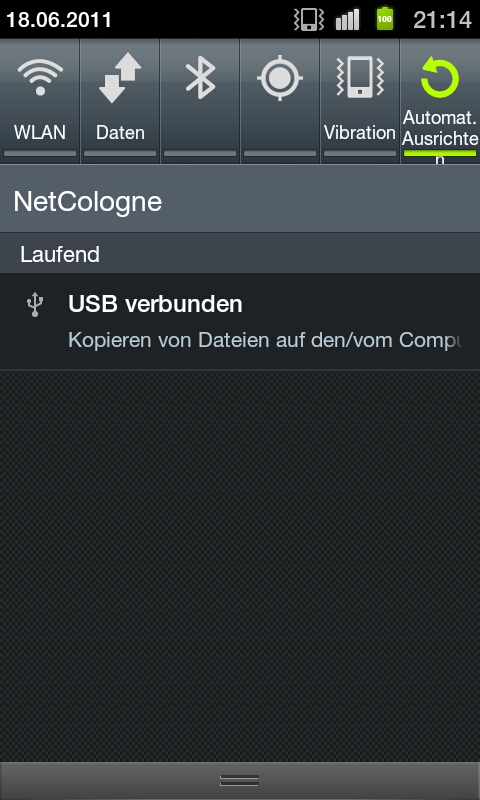Toggle the WLAN wifi icon
Image resolution: width=480 pixels, height=800 pixels.
(x=40, y=77)
